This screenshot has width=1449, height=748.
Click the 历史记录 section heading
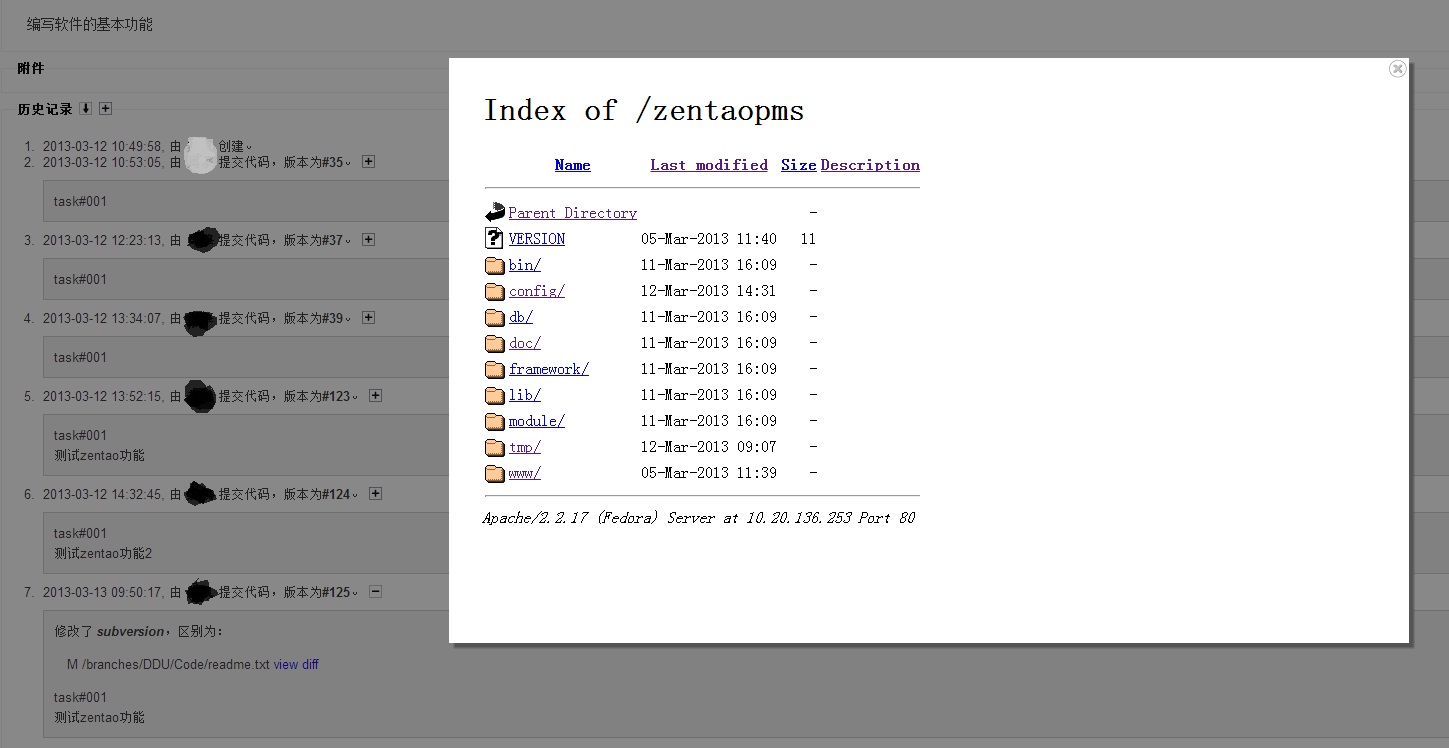coord(45,109)
